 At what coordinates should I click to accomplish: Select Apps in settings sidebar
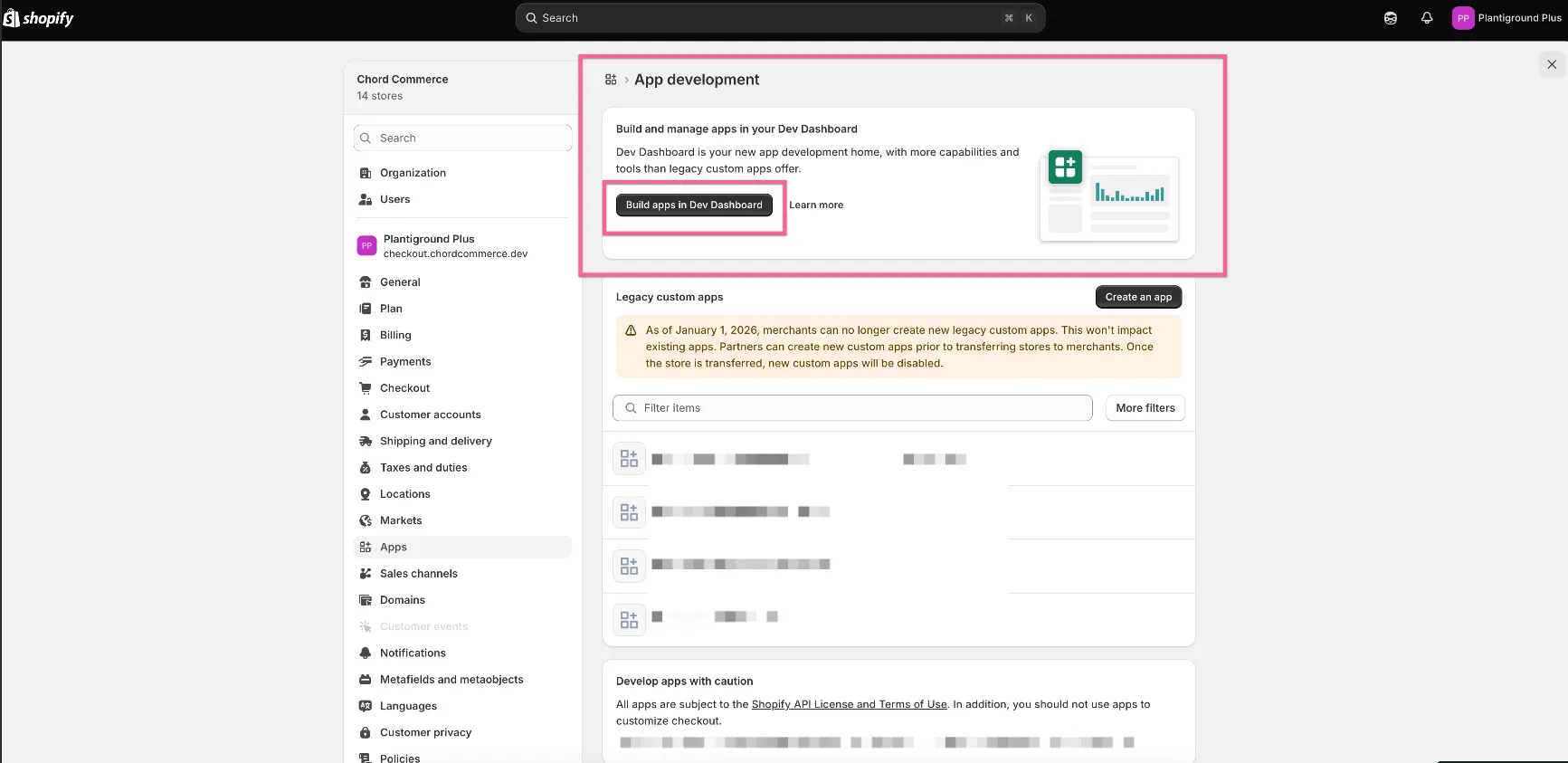[x=462, y=547]
